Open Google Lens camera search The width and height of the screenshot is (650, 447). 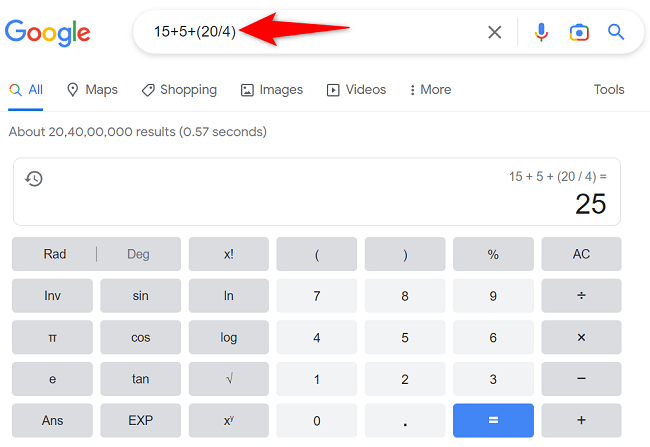579,32
